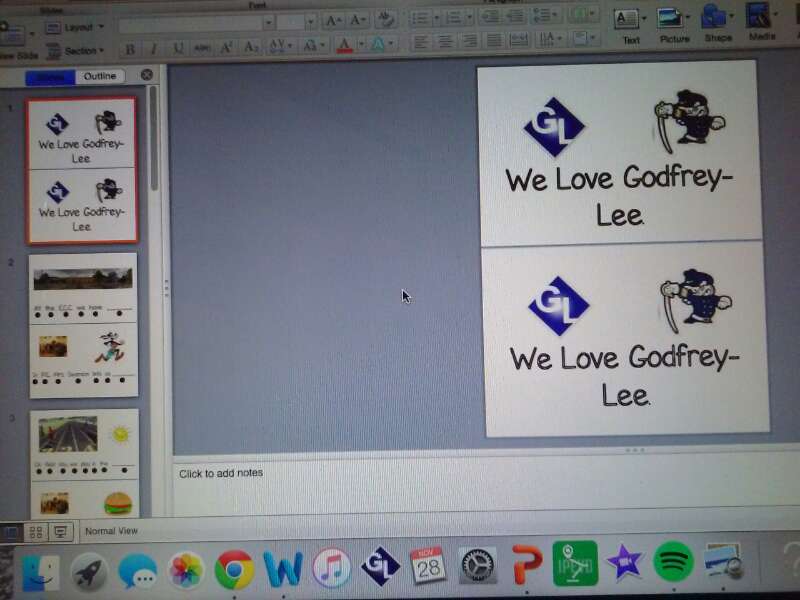
Task: Open Layout dropdown
Action: tap(74, 28)
